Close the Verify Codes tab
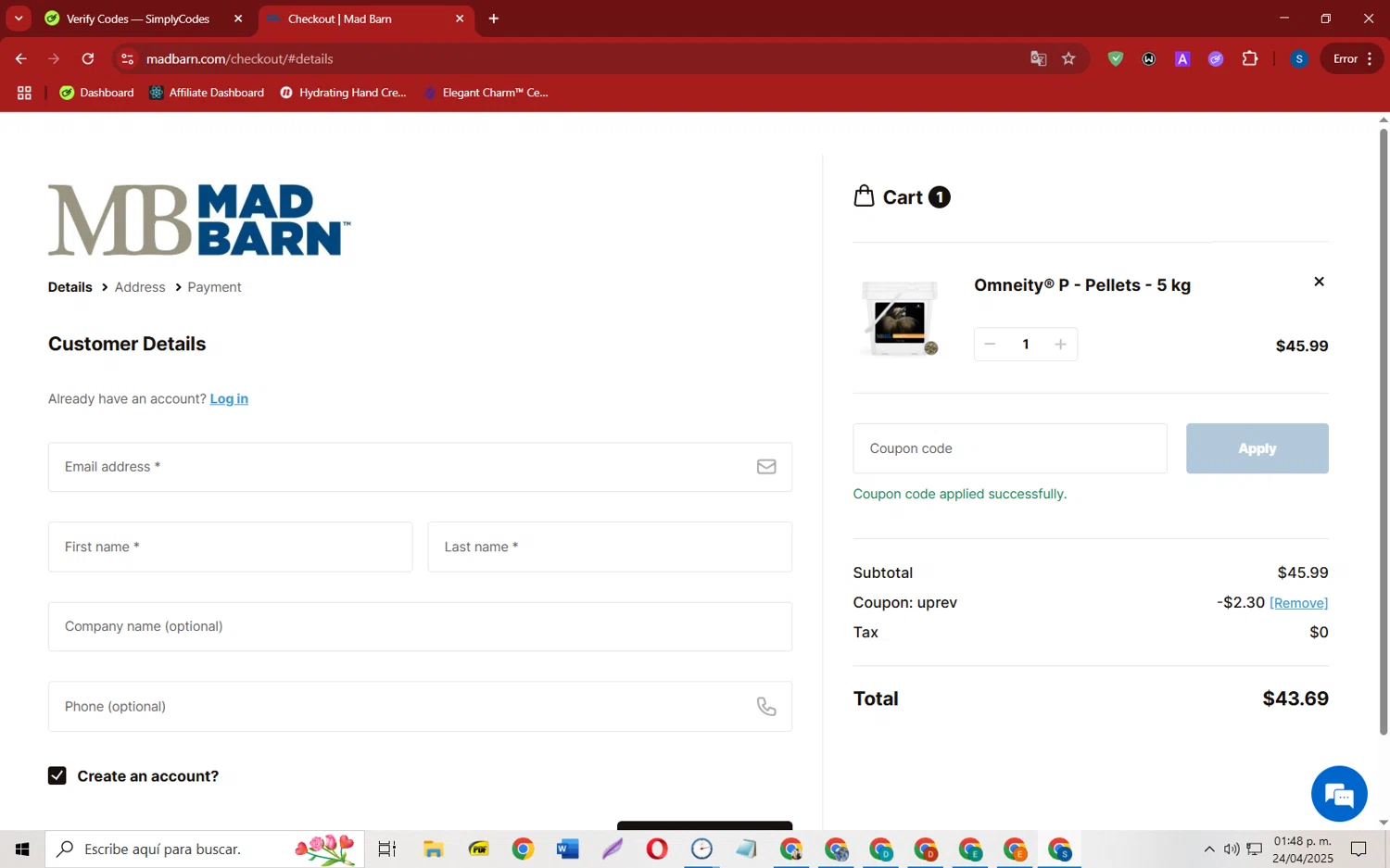 pyautogui.click(x=238, y=19)
